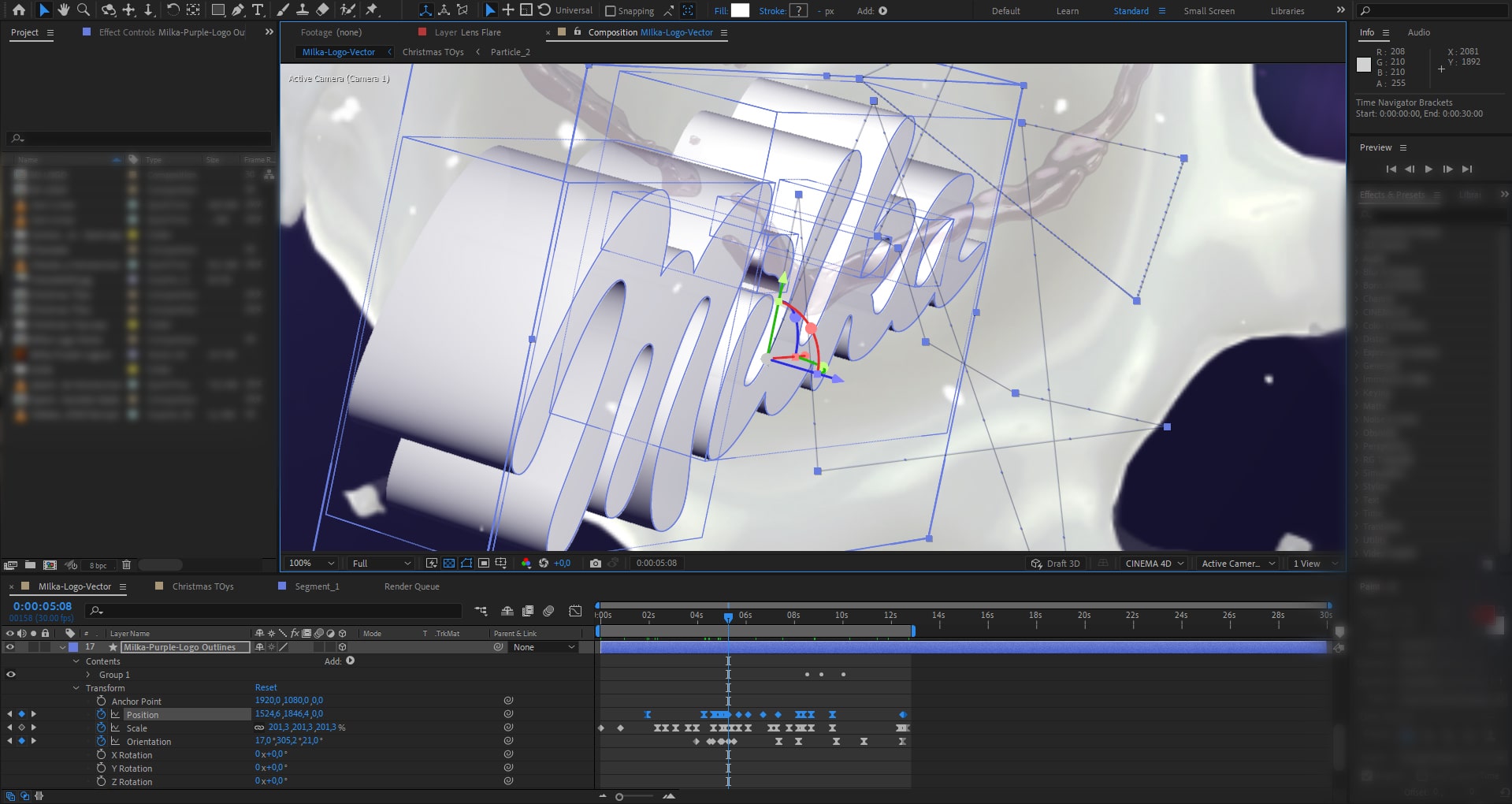The height and width of the screenshot is (804, 1512).
Task: Click the Home icon in the toolbar
Action: [19, 10]
